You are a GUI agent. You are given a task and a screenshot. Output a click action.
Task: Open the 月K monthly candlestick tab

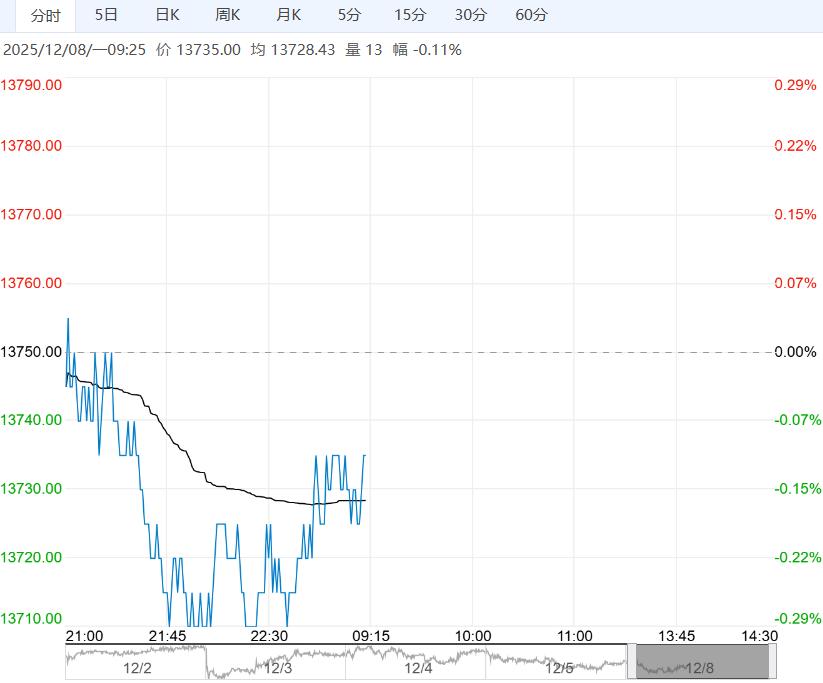click(289, 15)
